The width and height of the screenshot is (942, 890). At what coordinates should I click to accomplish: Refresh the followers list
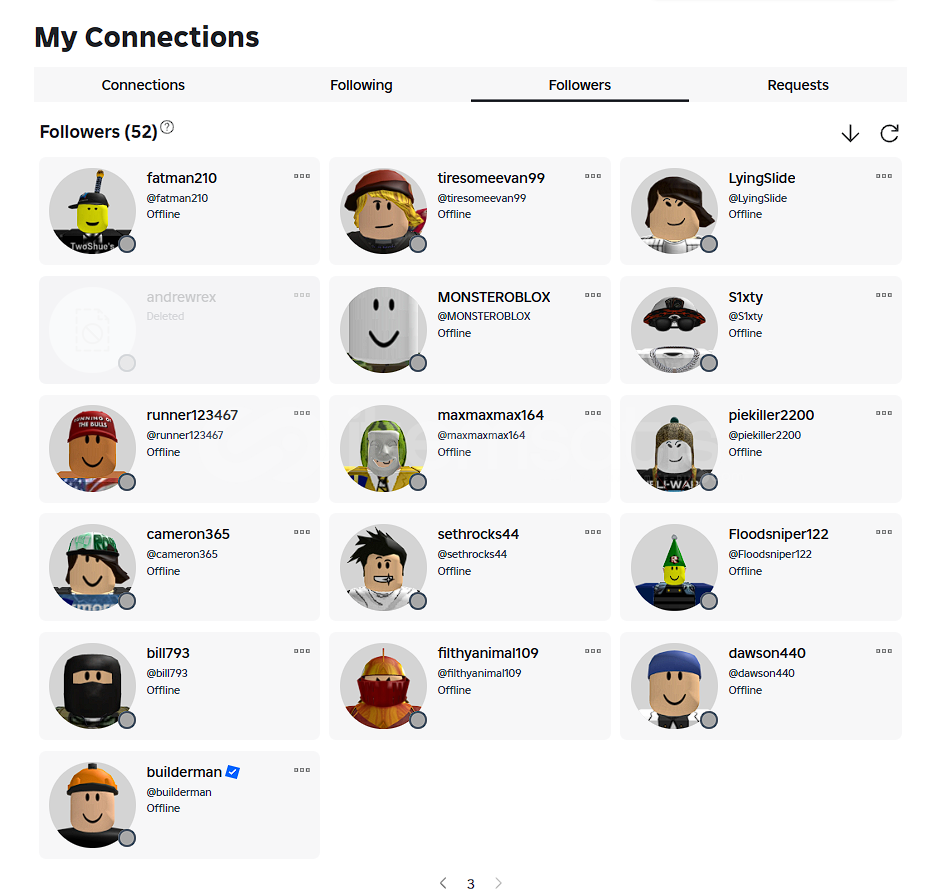click(889, 133)
